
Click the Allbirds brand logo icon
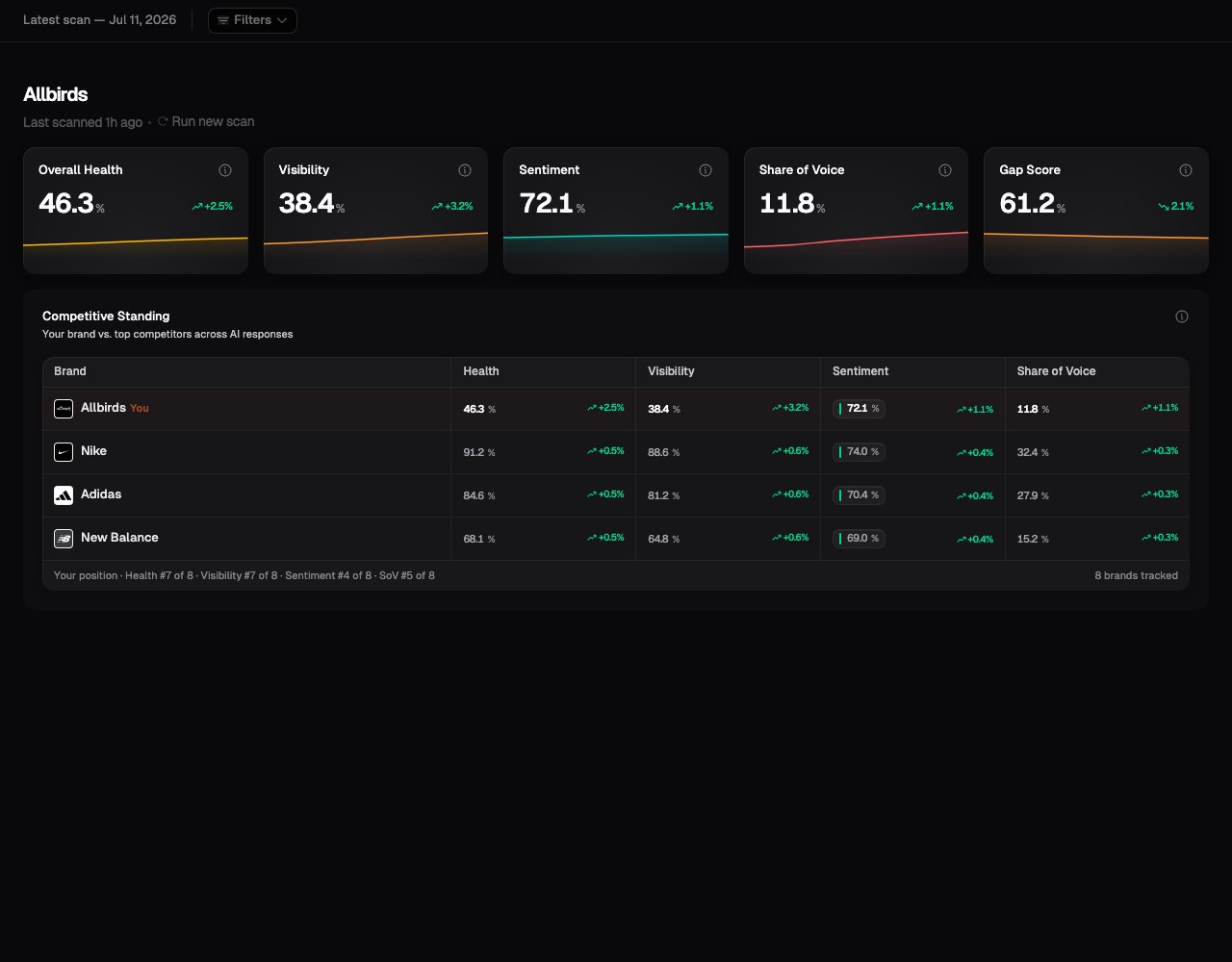coord(64,409)
